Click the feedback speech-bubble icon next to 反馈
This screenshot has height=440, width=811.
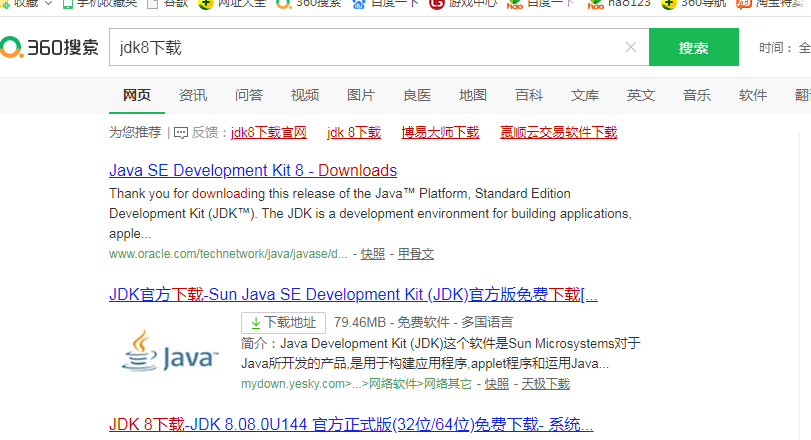pos(181,133)
